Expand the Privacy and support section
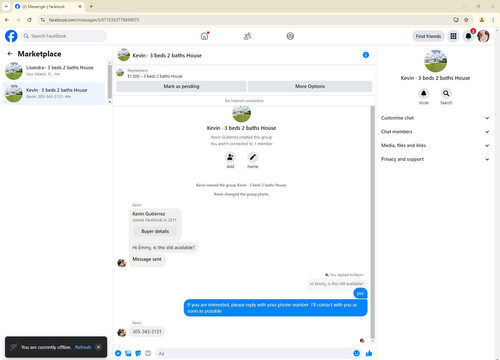The width and height of the screenshot is (500, 360). click(435, 159)
